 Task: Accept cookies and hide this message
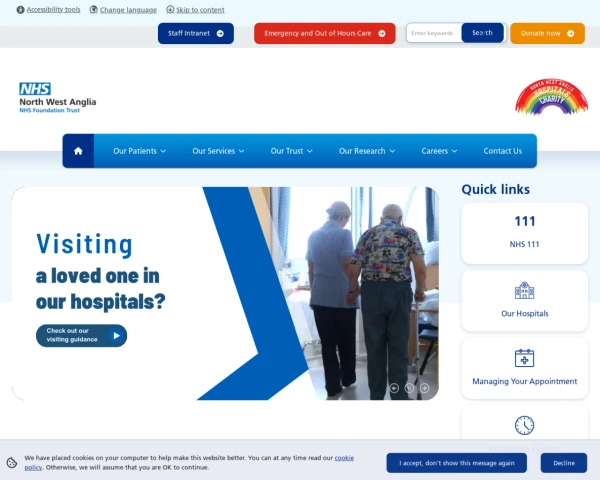coord(457,463)
